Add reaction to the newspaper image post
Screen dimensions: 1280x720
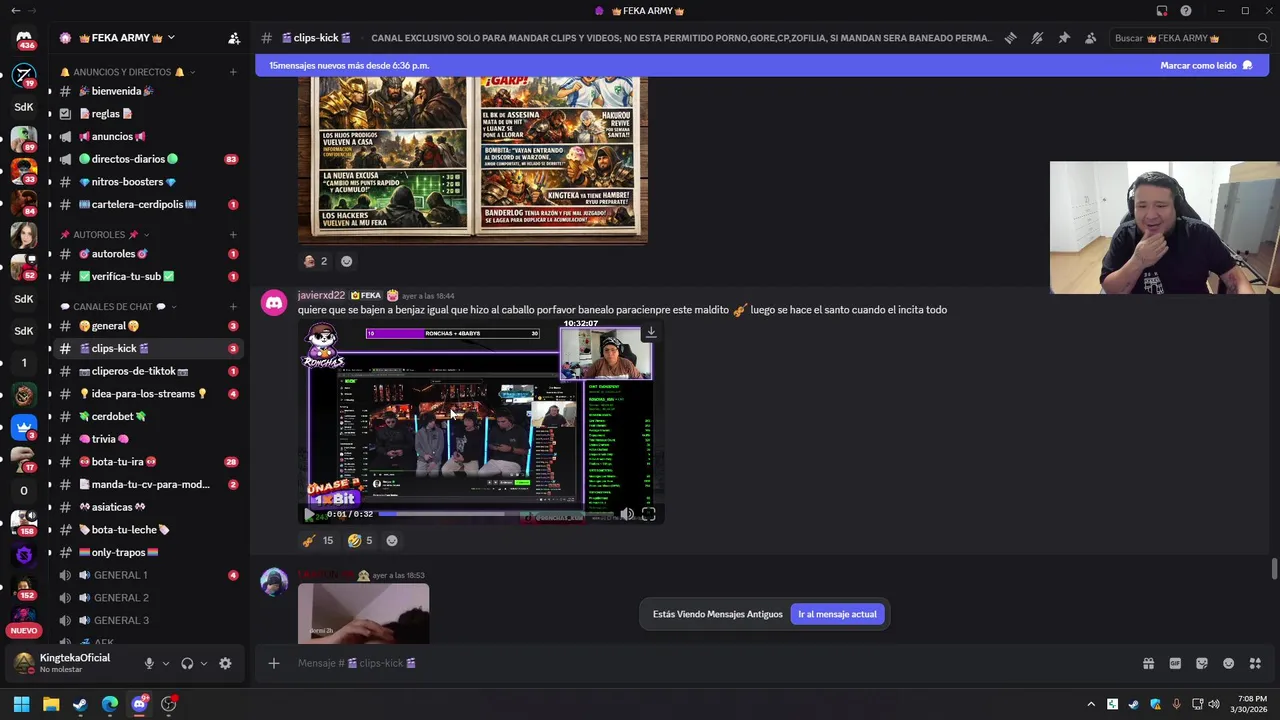(x=346, y=261)
